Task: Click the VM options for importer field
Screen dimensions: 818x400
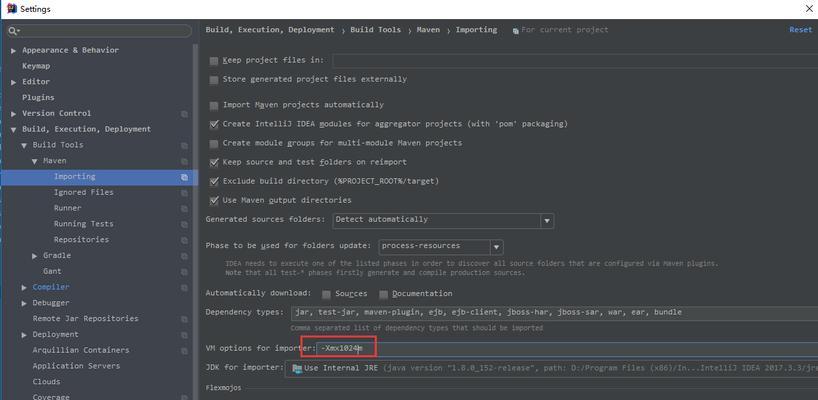Action: pyautogui.click(x=567, y=348)
